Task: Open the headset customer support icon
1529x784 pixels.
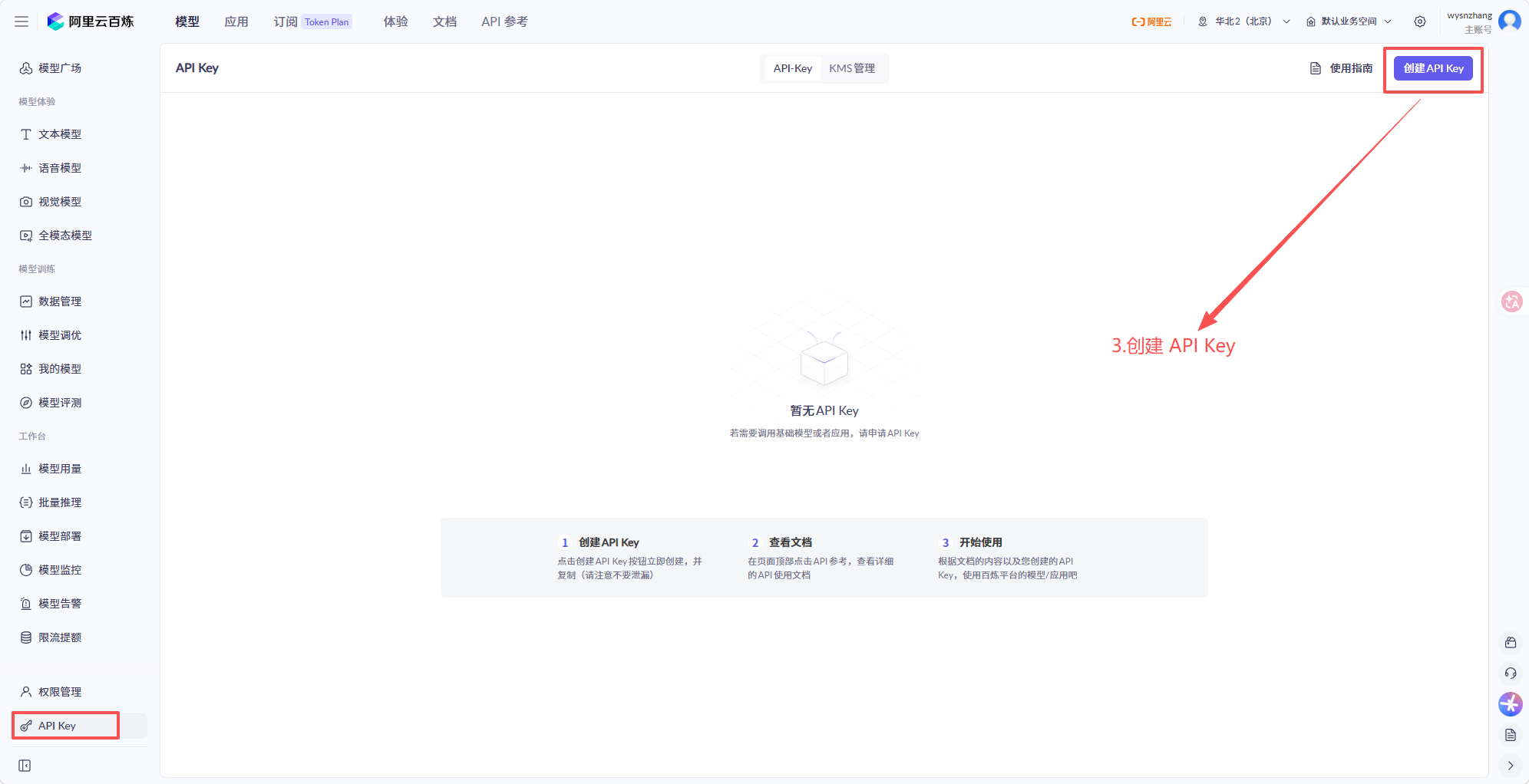Action: (x=1511, y=674)
